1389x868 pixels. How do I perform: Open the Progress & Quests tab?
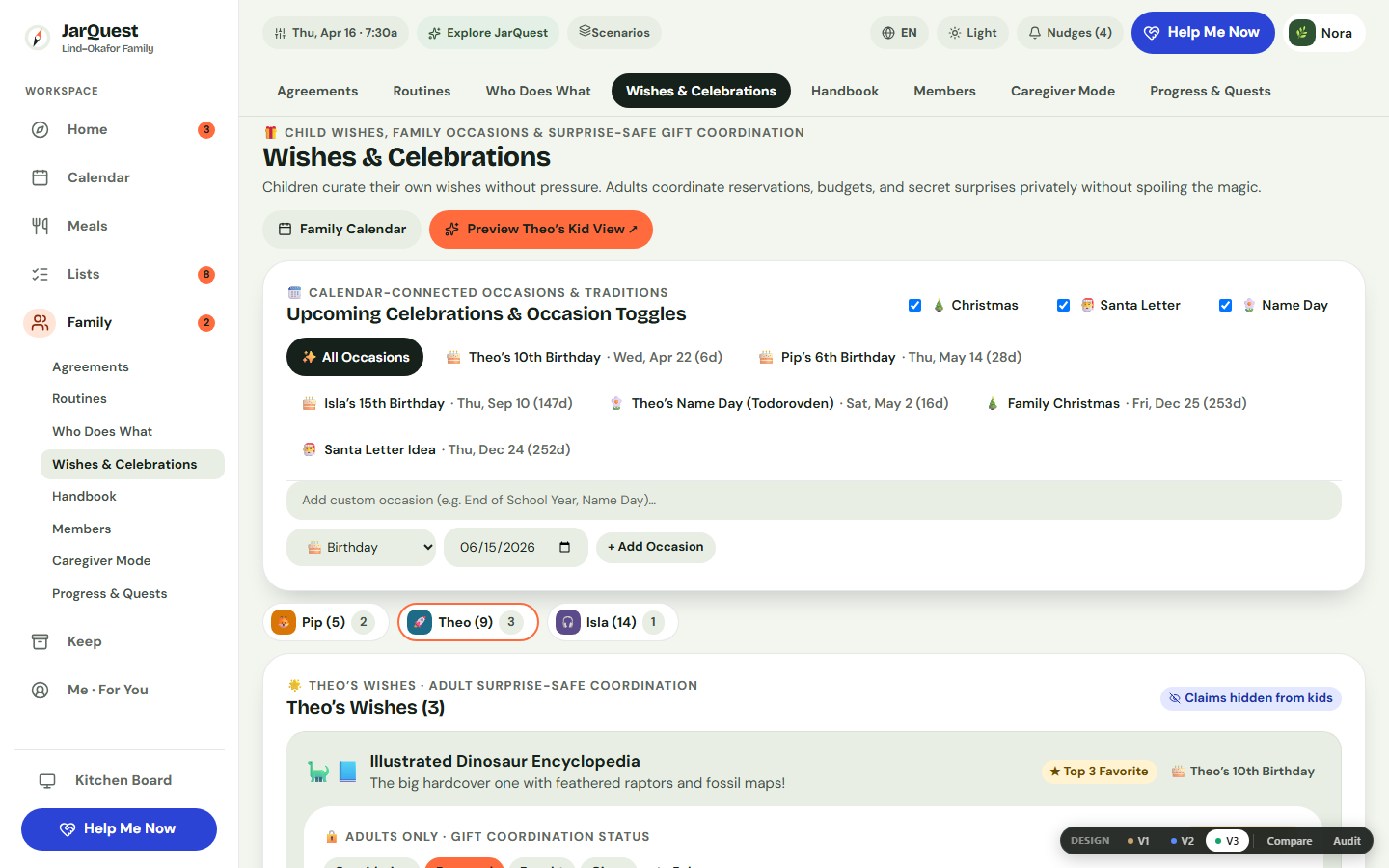click(1211, 91)
